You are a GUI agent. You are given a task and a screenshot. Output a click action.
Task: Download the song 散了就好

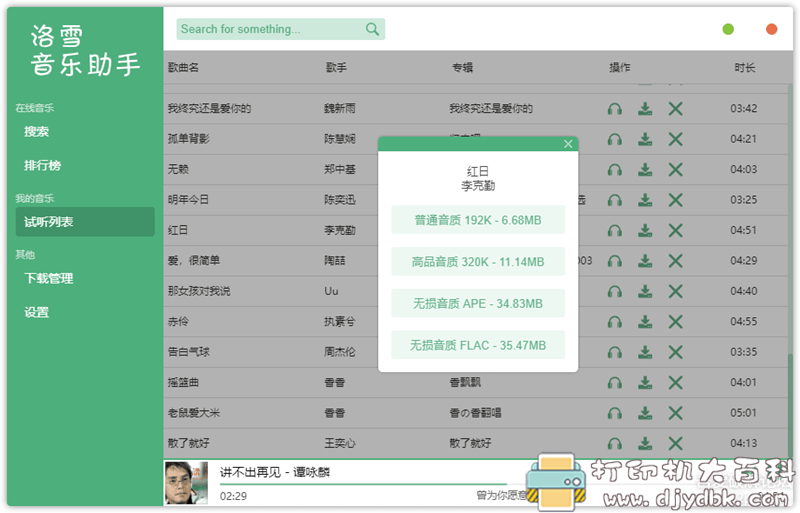point(645,444)
